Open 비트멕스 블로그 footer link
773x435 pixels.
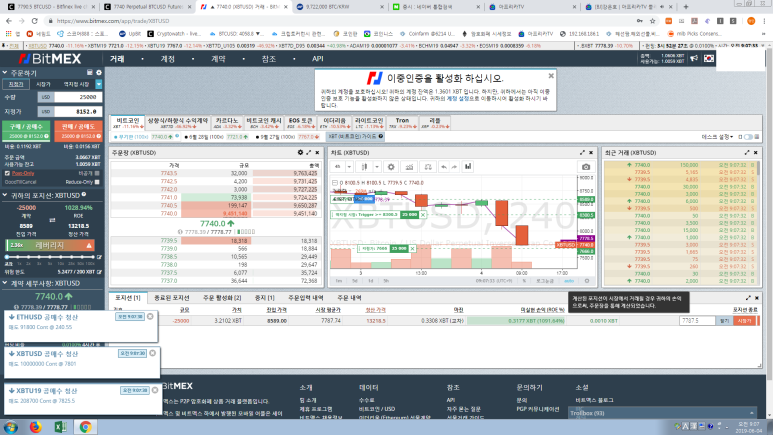tap(595, 400)
